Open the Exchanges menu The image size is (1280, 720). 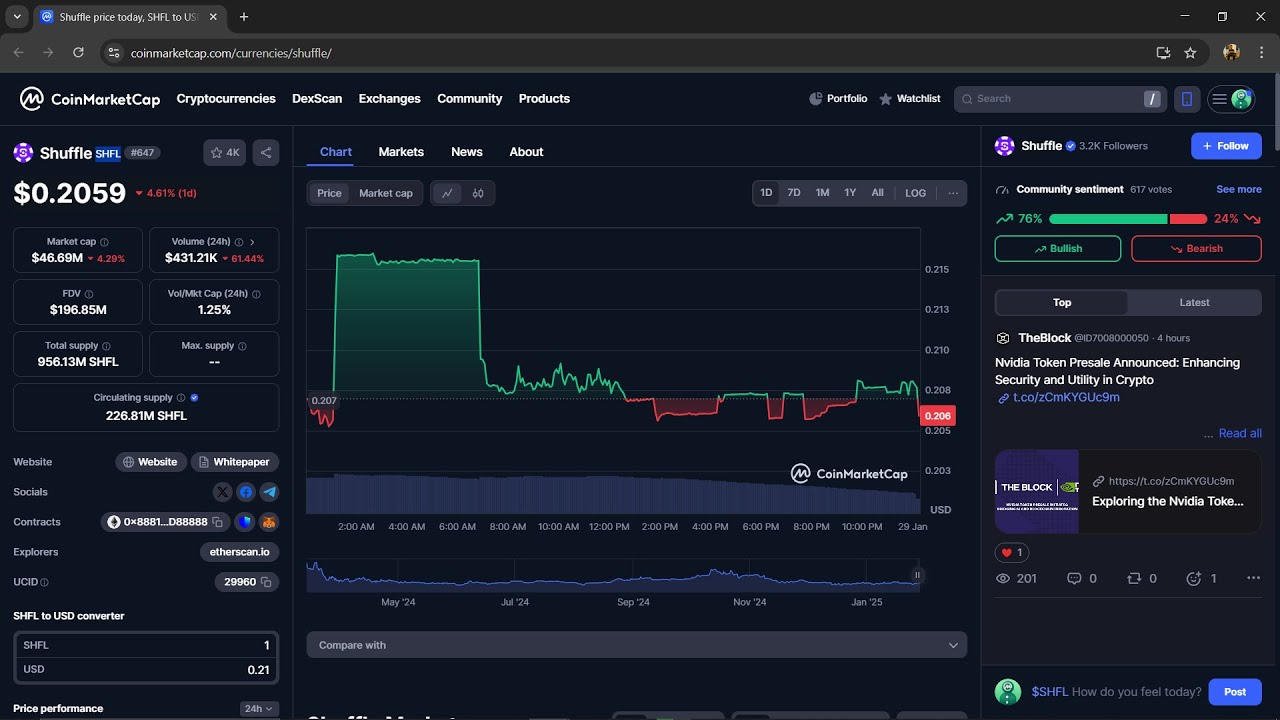point(390,99)
